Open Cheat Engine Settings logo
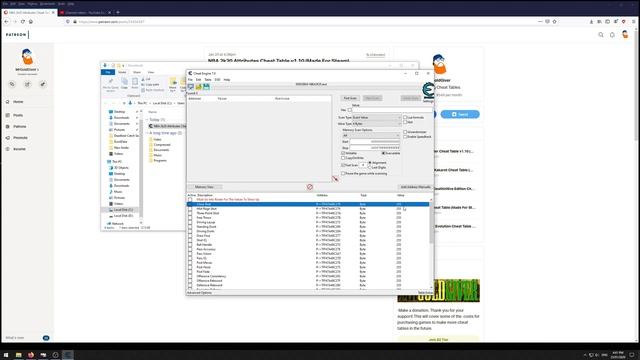640x360 pixels. (428, 91)
